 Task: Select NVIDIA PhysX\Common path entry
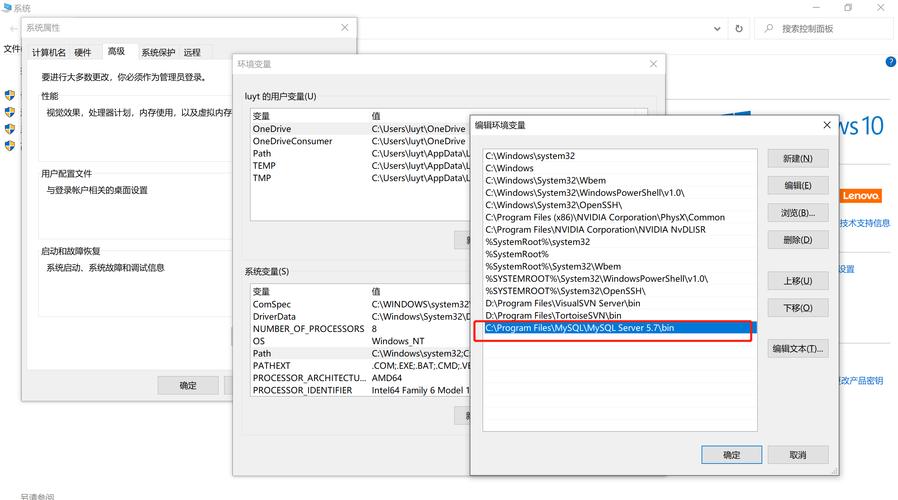tap(620, 217)
